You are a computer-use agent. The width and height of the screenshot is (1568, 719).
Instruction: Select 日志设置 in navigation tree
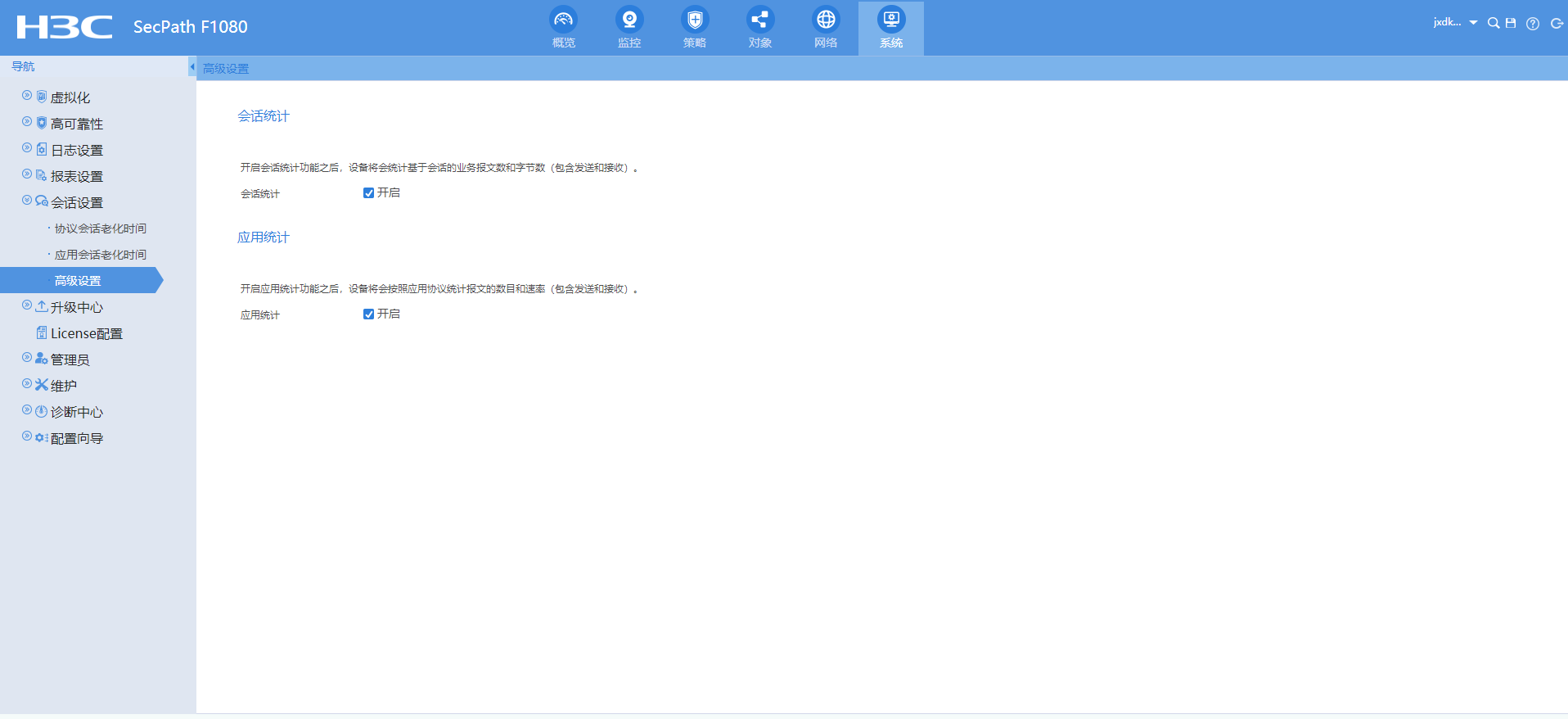click(x=77, y=150)
